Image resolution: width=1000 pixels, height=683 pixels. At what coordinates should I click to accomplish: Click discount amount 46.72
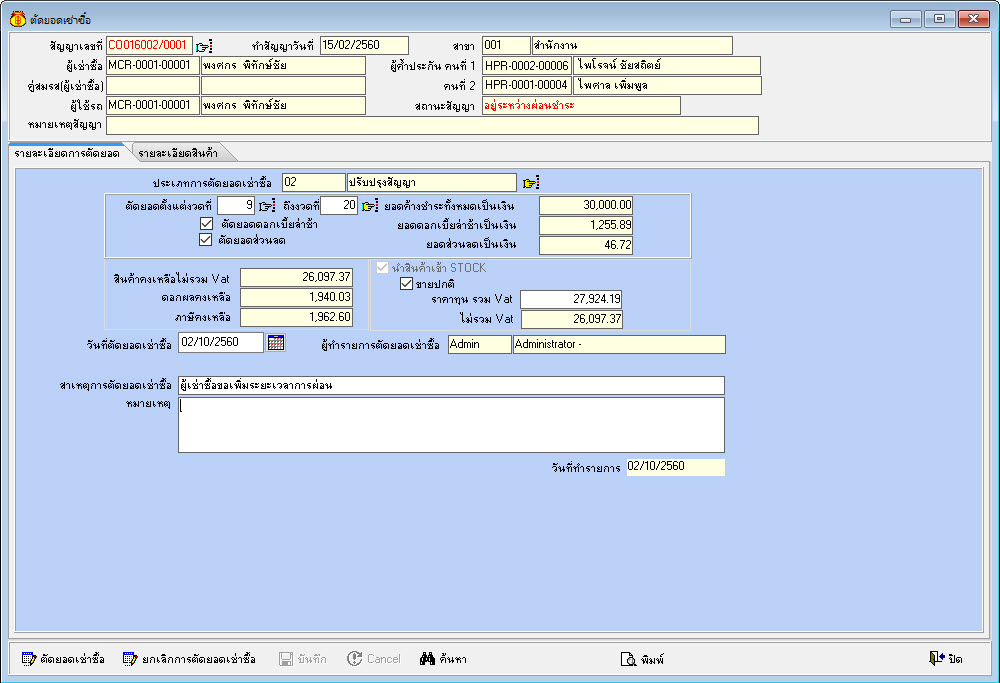click(x=585, y=245)
